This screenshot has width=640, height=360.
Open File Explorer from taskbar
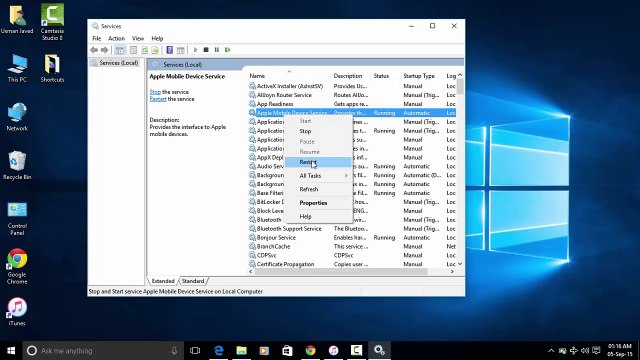click(x=242, y=351)
